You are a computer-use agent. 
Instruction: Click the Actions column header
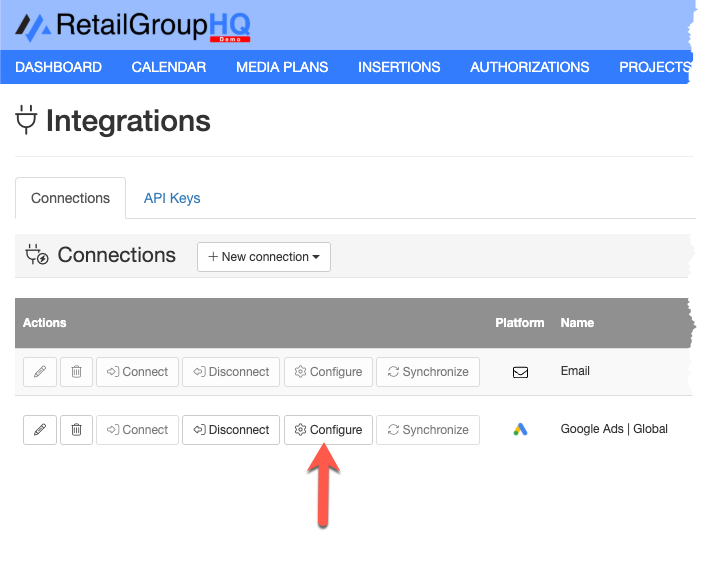click(45, 323)
